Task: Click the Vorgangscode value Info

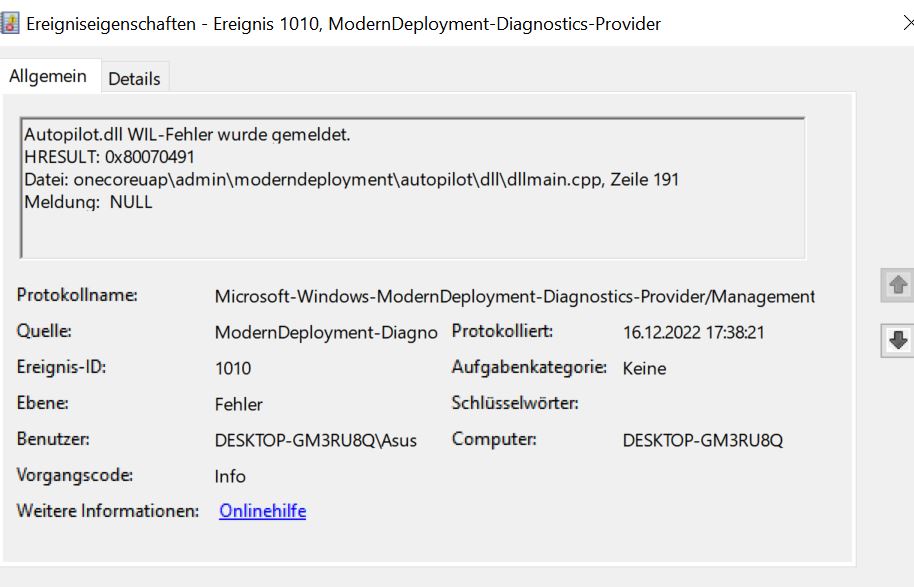Action: point(230,476)
